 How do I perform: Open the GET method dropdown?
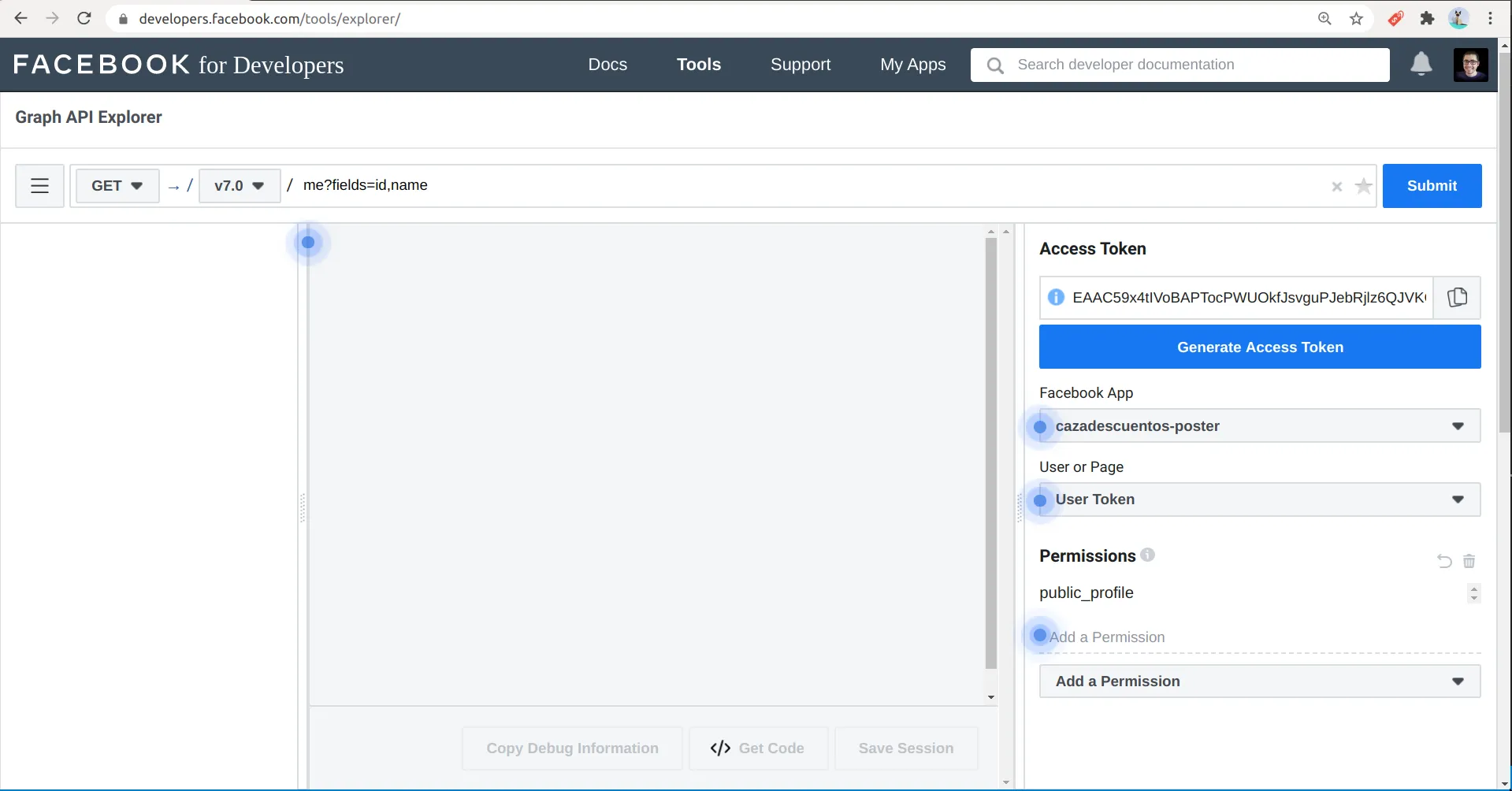click(x=117, y=186)
